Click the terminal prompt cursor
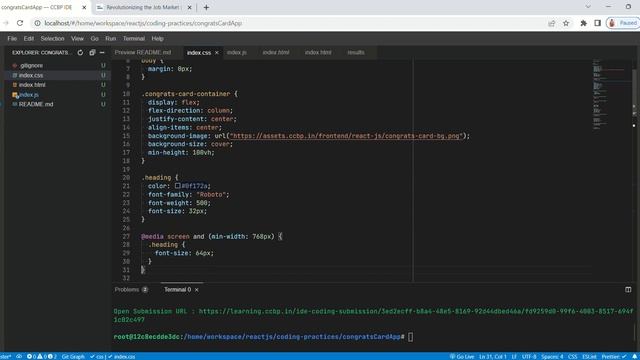The width and height of the screenshot is (640, 360). [410, 337]
